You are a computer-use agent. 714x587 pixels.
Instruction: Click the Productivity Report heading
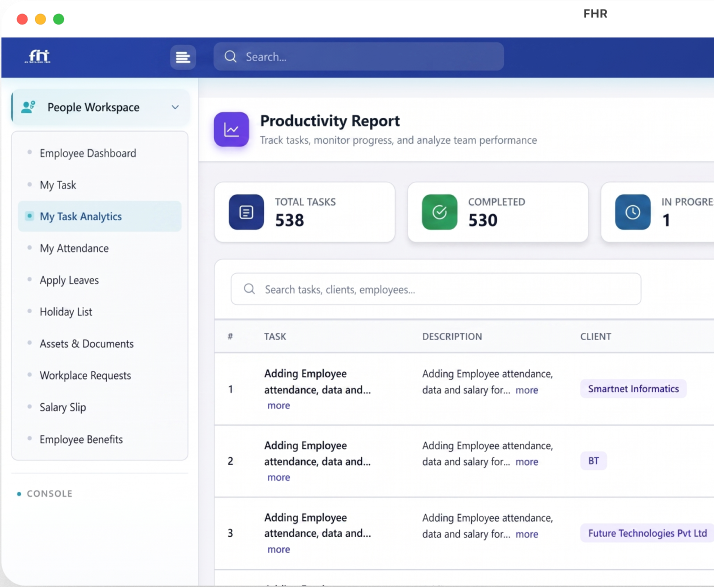[330, 121]
